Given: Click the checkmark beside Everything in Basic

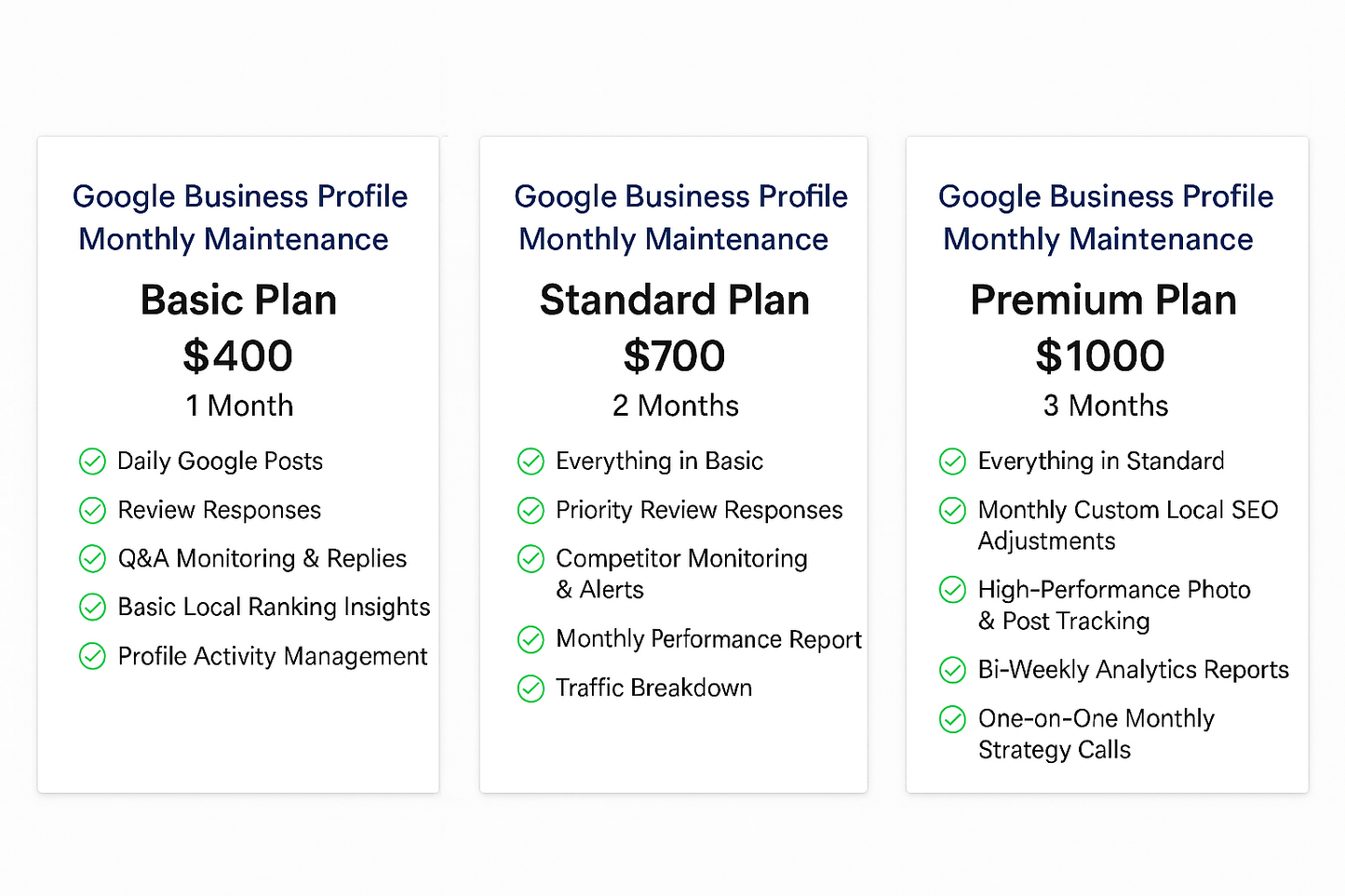Looking at the screenshot, I should pyautogui.click(x=531, y=461).
